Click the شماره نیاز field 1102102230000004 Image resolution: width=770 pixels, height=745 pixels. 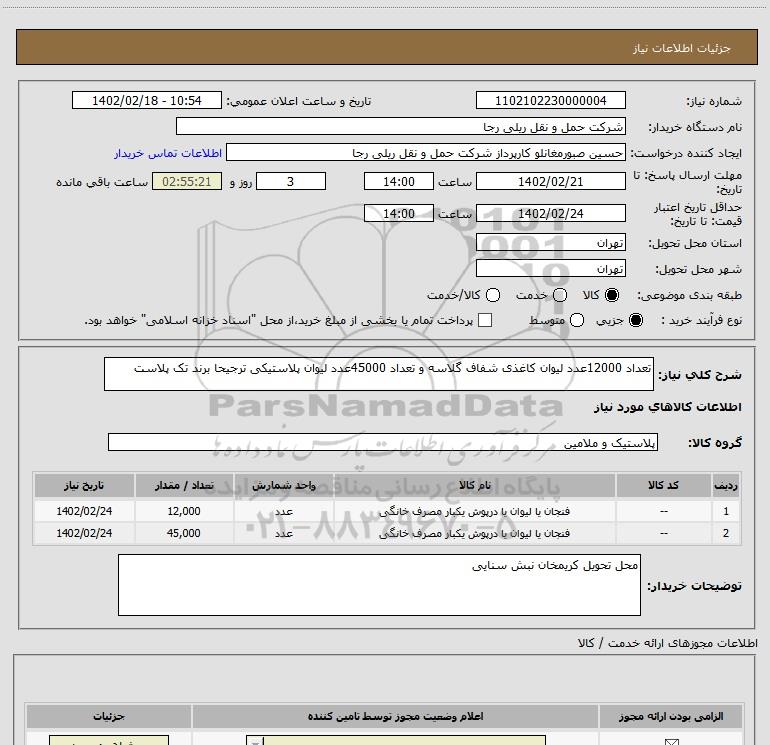pos(550,101)
